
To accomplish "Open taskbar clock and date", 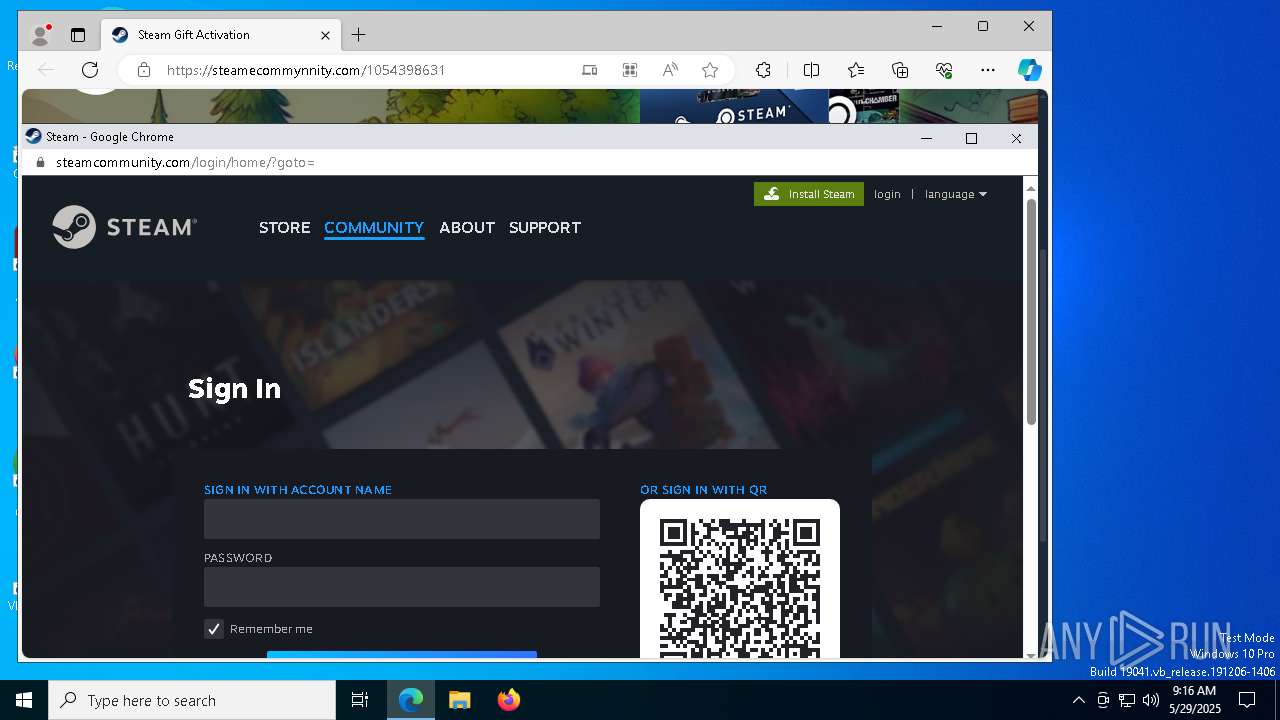I will coord(1194,700).
